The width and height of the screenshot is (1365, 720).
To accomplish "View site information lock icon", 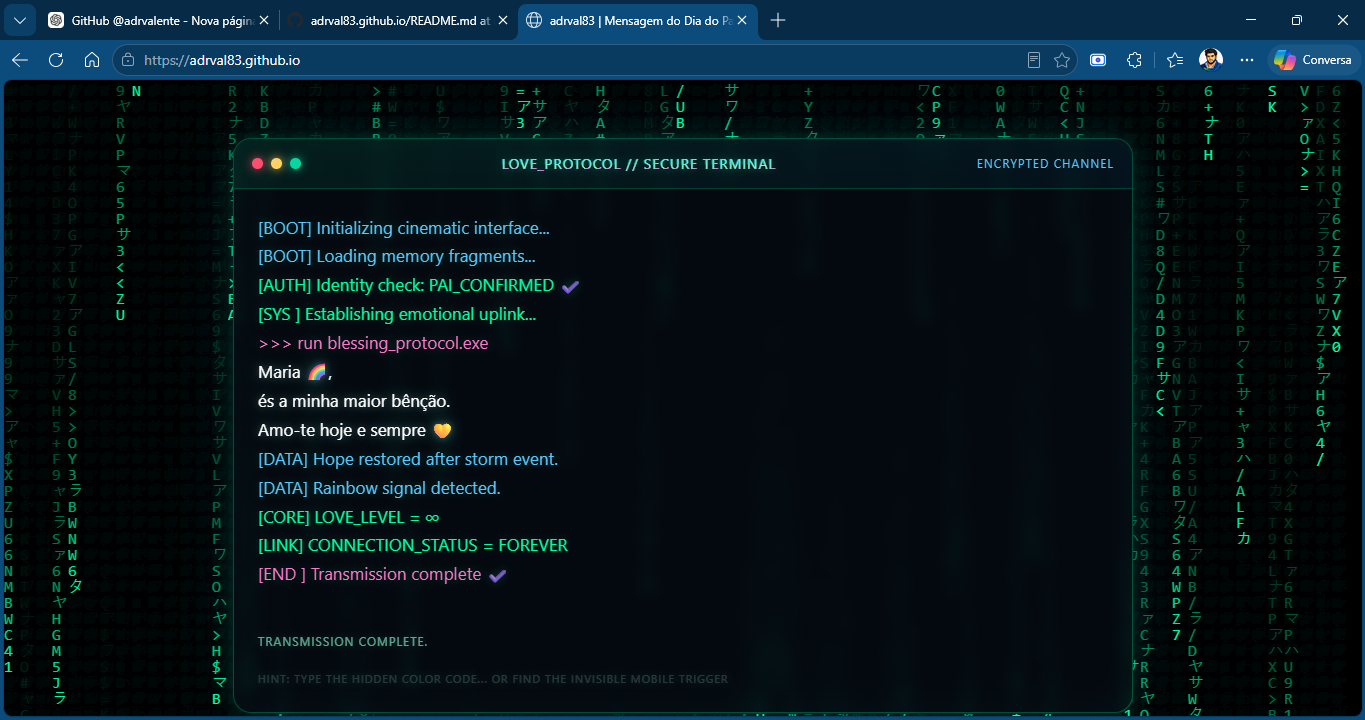I will 127,60.
